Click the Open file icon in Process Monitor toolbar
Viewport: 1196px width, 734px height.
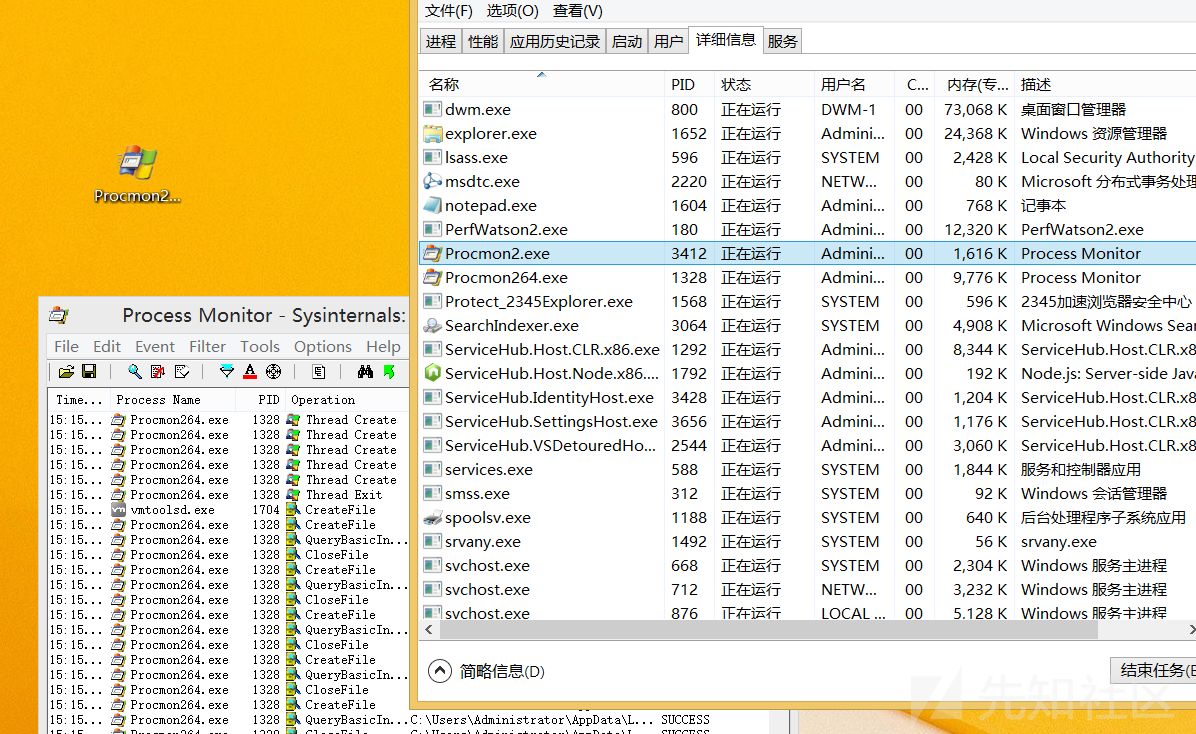(66, 372)
